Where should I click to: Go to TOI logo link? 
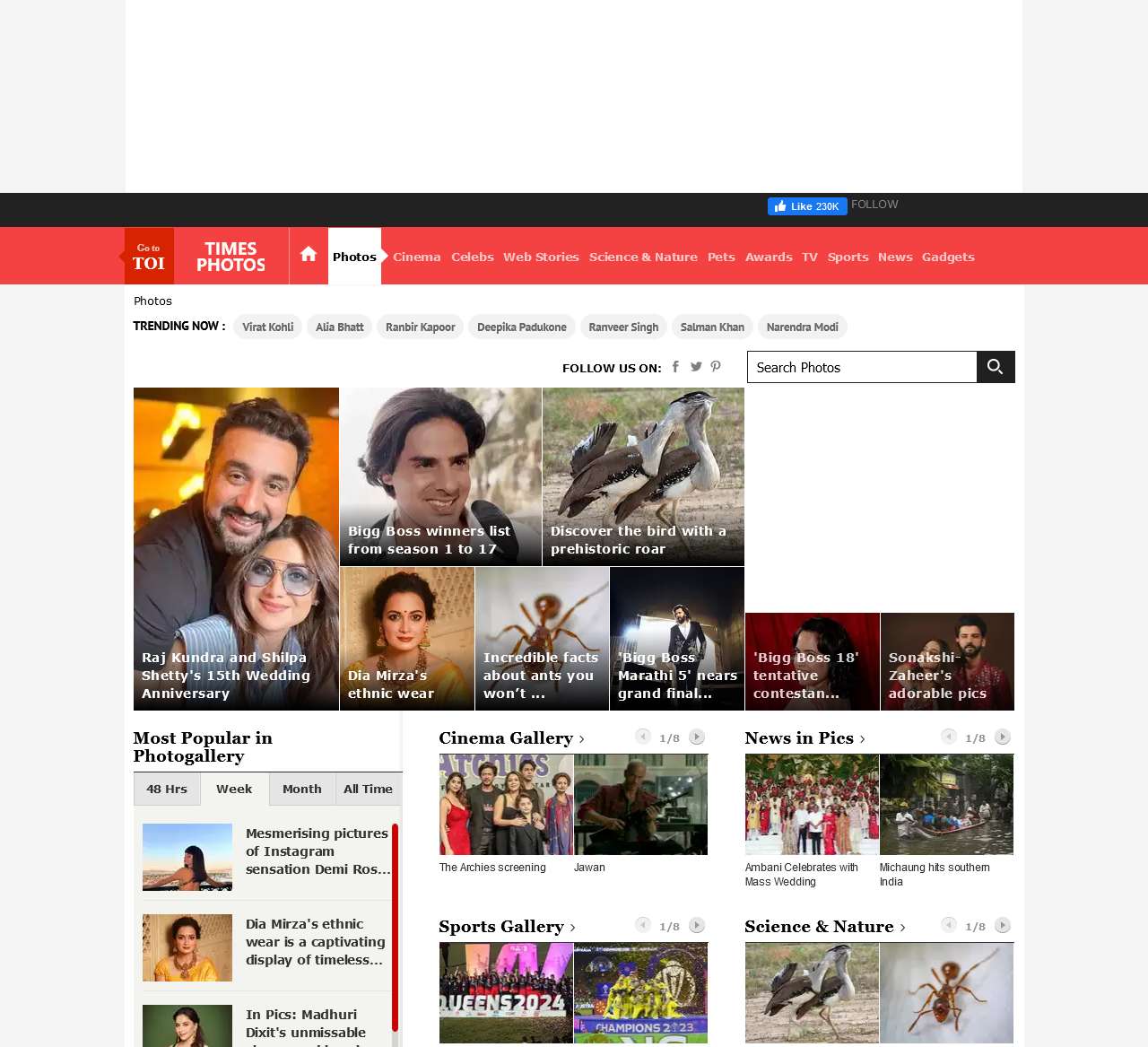pyautogui.click(x=148, y=257)
